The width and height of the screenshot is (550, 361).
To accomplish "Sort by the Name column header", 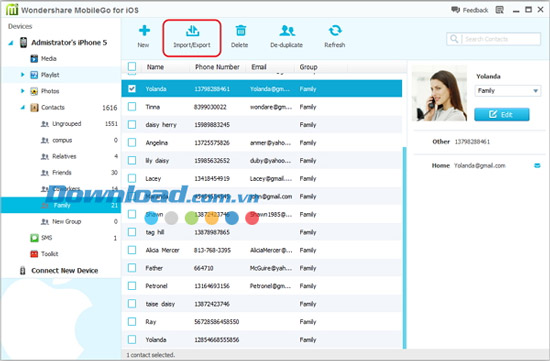I will click(155, 67).
